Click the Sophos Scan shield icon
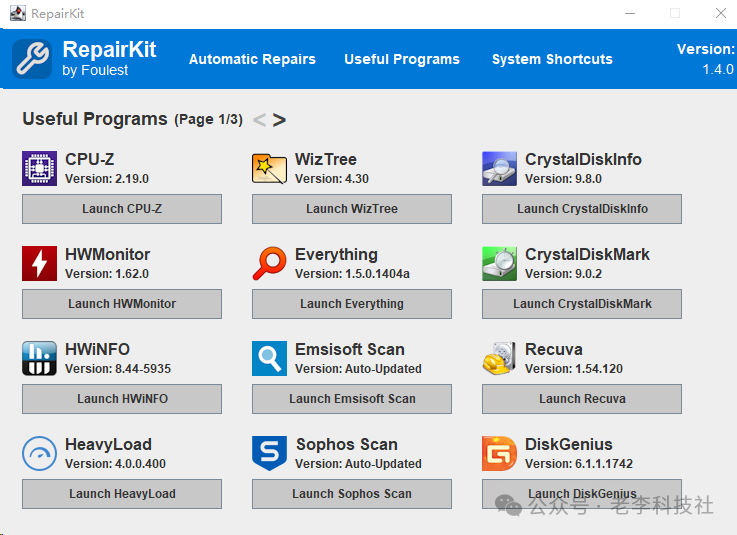The width and height of the screenshot is (737, 535). click(269, 453)
